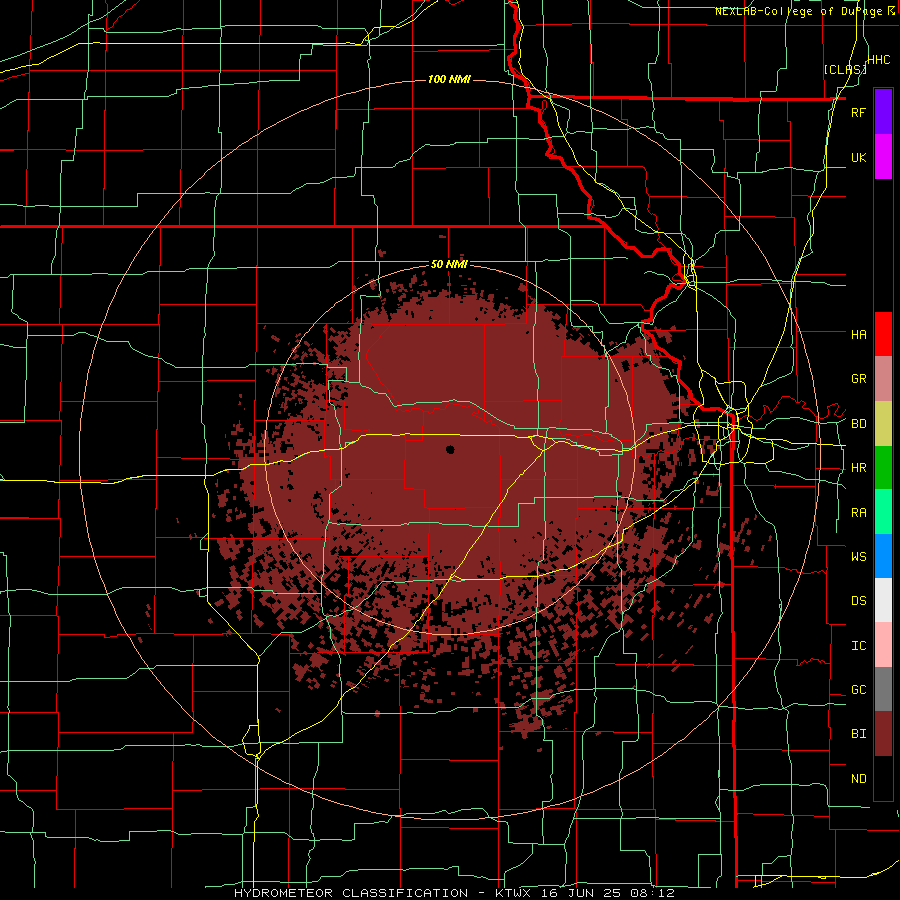Select the BD yellow legend color
Screen dimensions: 900x900
pos(883,423)
